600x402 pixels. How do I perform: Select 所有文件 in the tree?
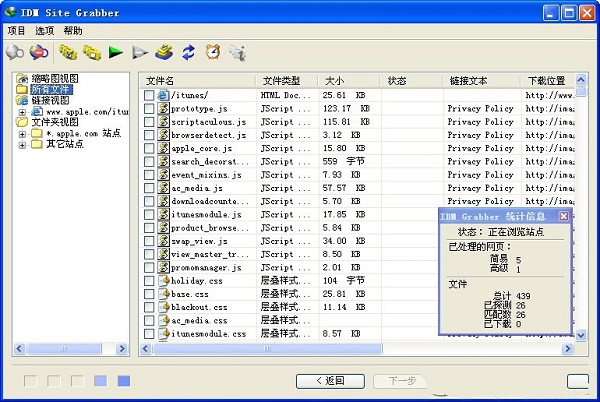51,90
